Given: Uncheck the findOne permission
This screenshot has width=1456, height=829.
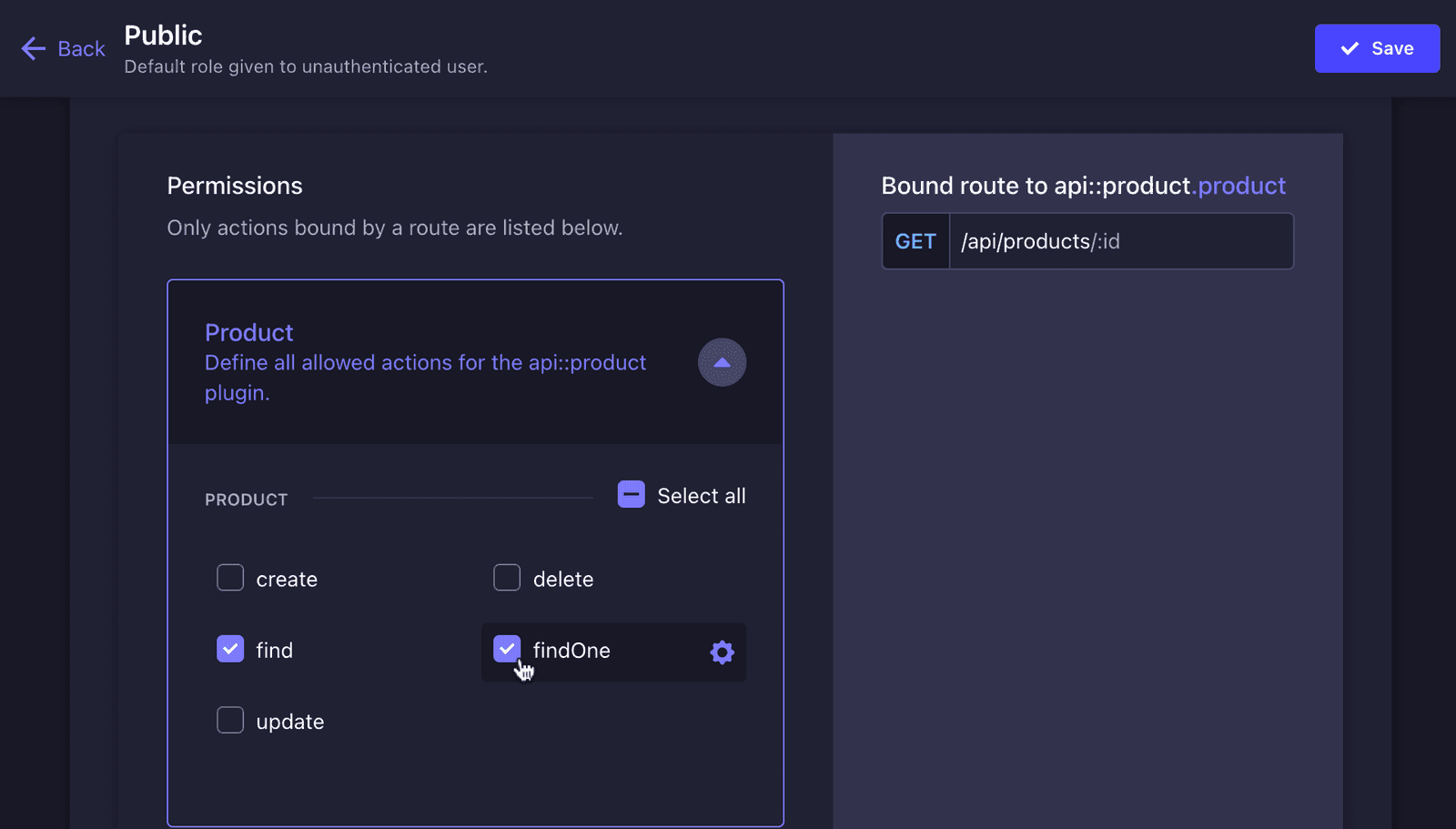Looking at the screenshot, I should 507,649.
